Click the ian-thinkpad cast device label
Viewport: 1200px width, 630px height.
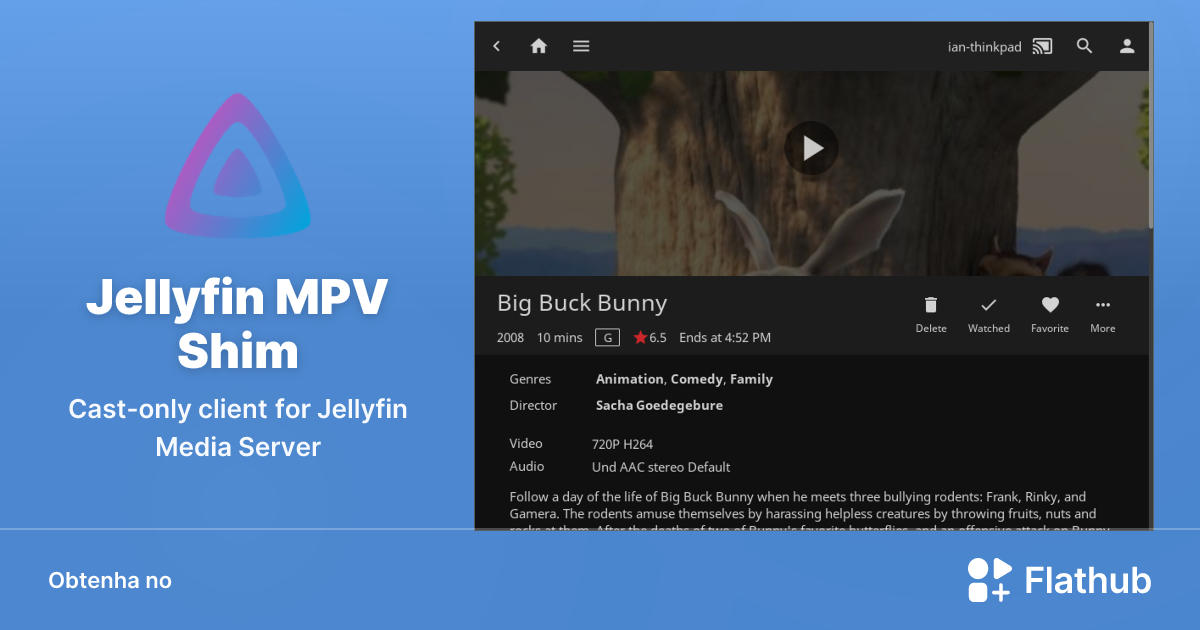[984, 47]
